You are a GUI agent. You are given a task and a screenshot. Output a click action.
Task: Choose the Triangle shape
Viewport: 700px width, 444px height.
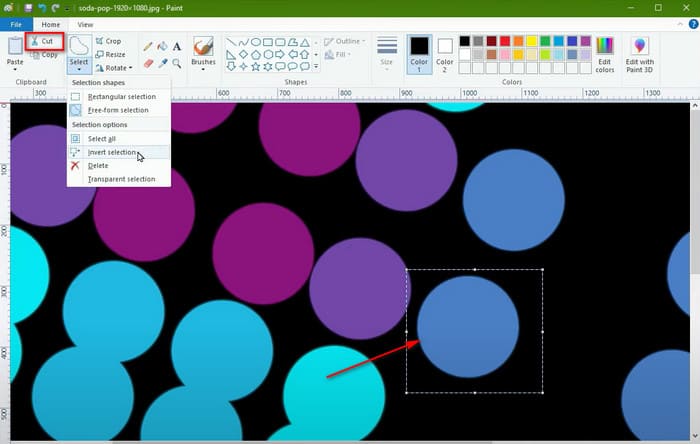(x=305, y=42)
